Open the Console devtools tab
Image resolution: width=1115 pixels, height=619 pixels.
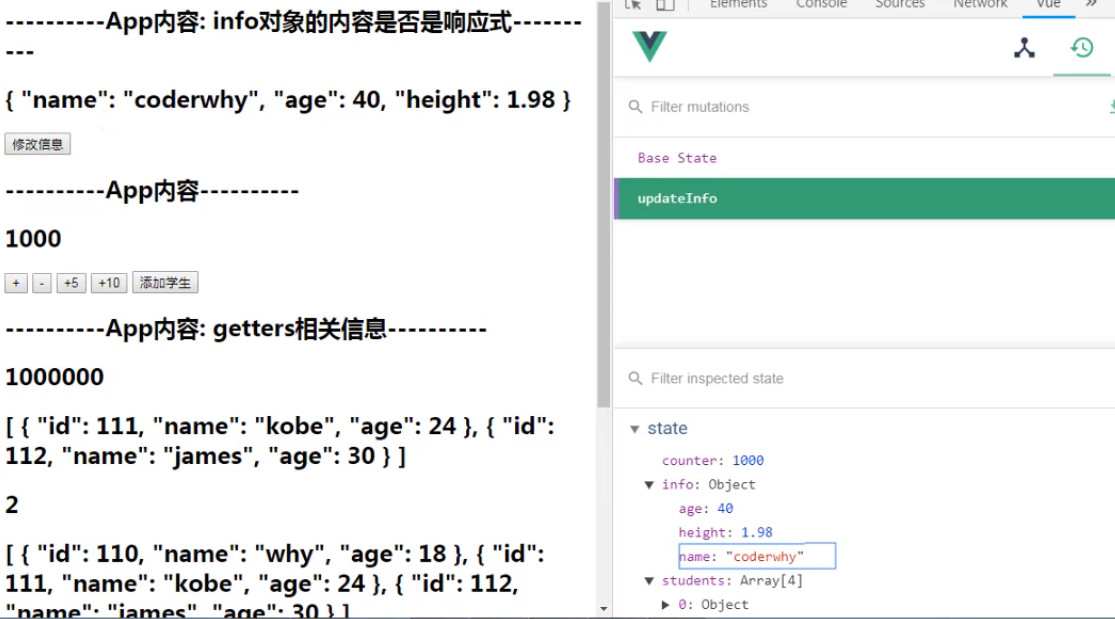[821, 4]
